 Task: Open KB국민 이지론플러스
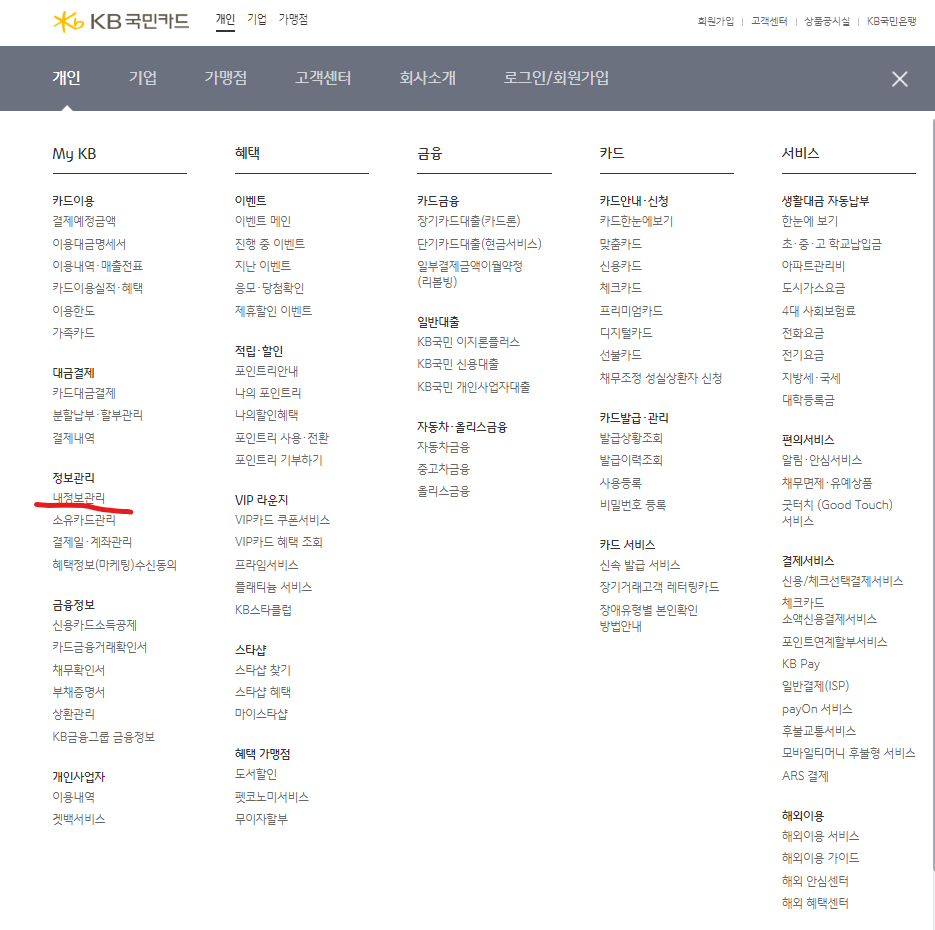click(x=468, y=342)
